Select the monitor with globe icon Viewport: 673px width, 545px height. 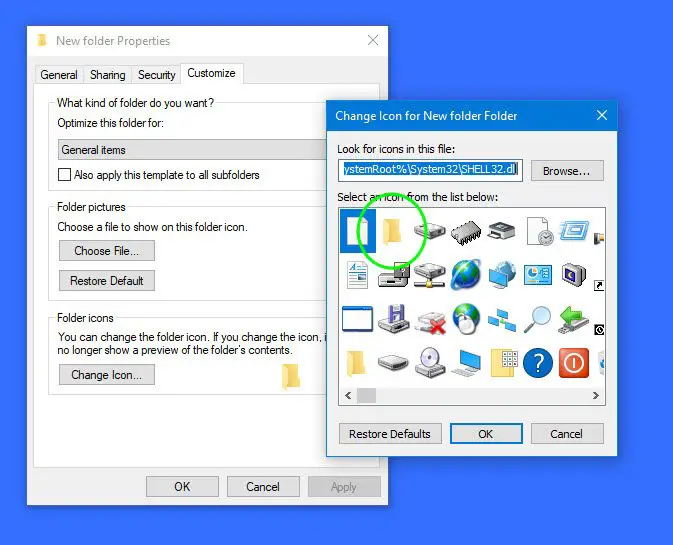coord(501,275)
